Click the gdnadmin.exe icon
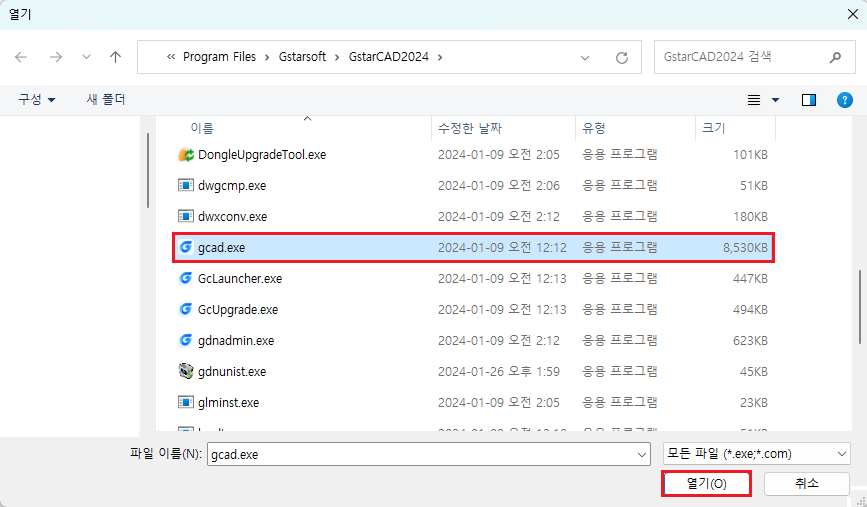Screen dimensions: 867x507 pyautogui.click(x=186, y=340)
